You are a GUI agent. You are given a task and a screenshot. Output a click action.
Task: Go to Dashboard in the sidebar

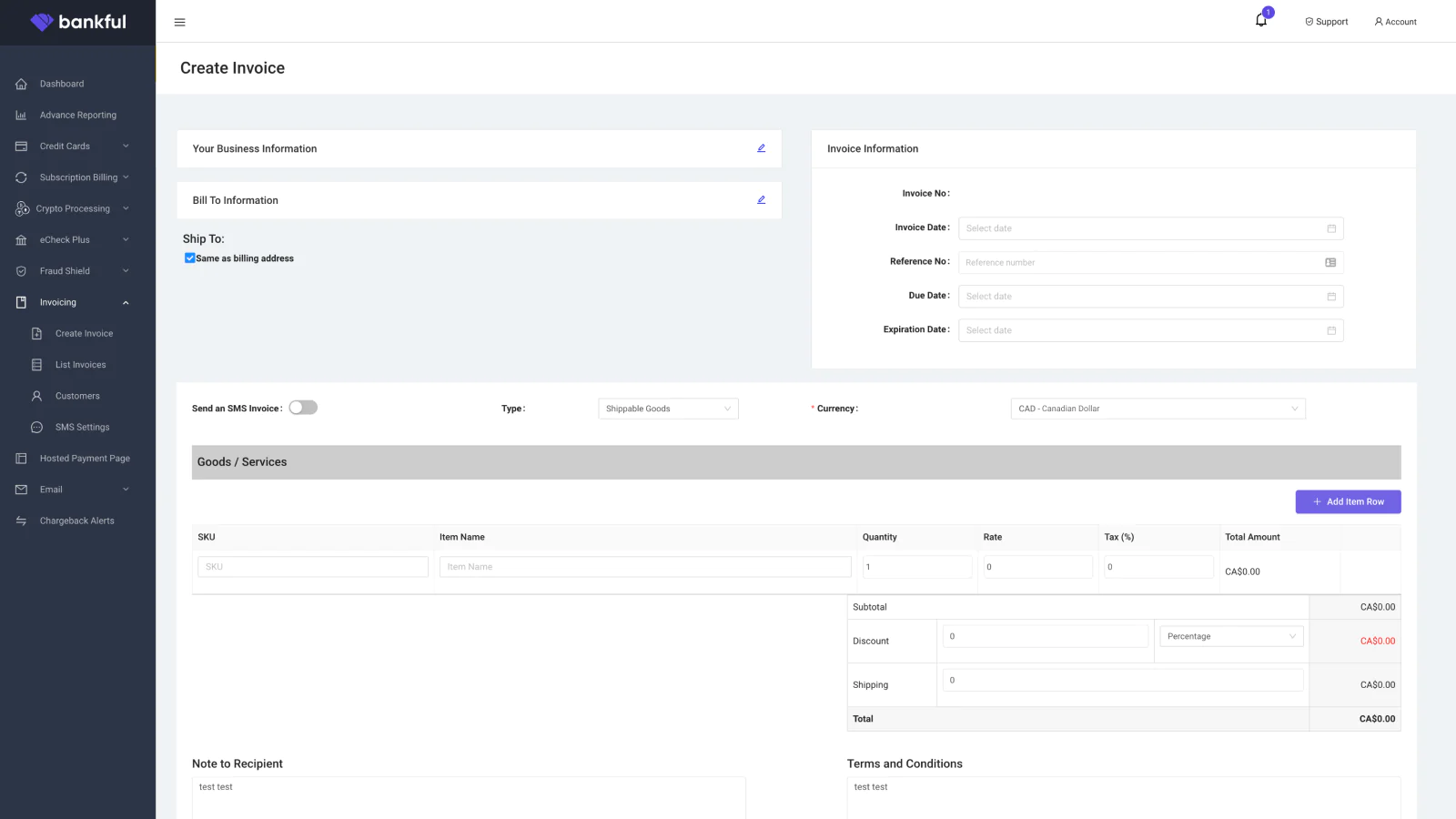tap(62, 84)
